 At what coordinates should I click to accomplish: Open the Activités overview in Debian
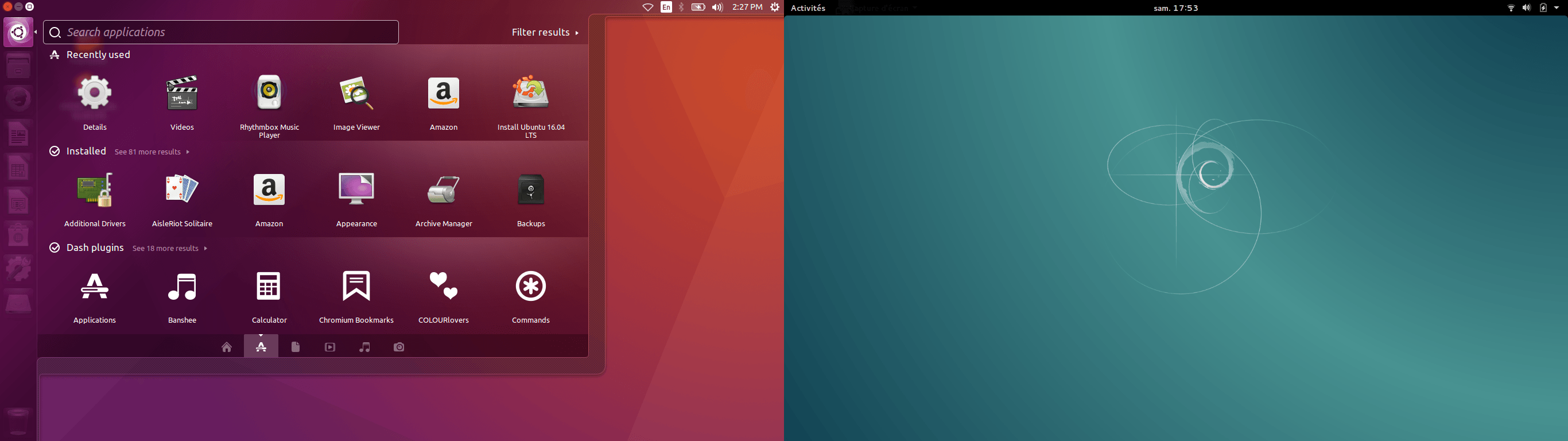coord(808,8)
